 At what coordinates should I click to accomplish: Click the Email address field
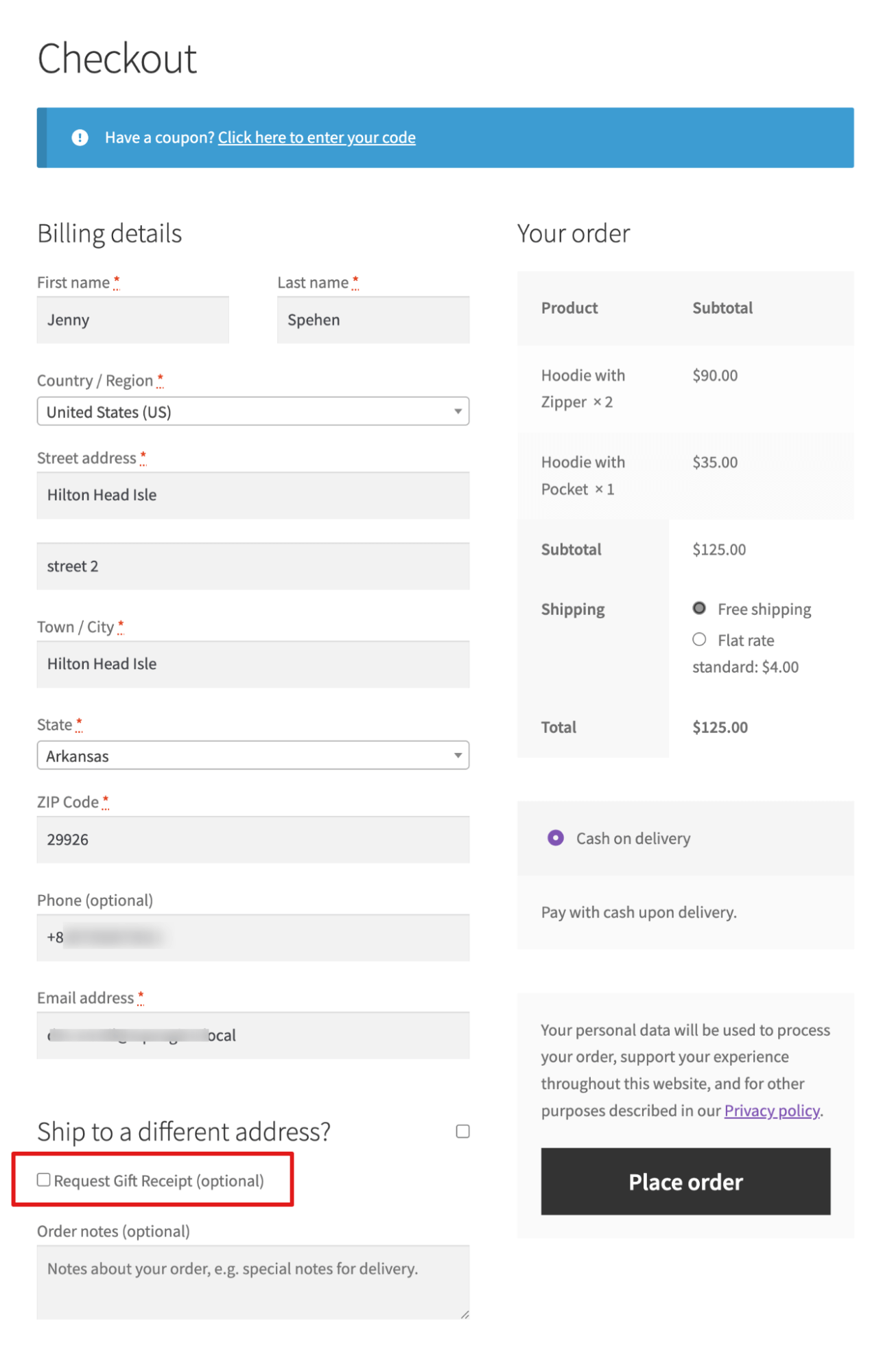tap(252, 1035)
